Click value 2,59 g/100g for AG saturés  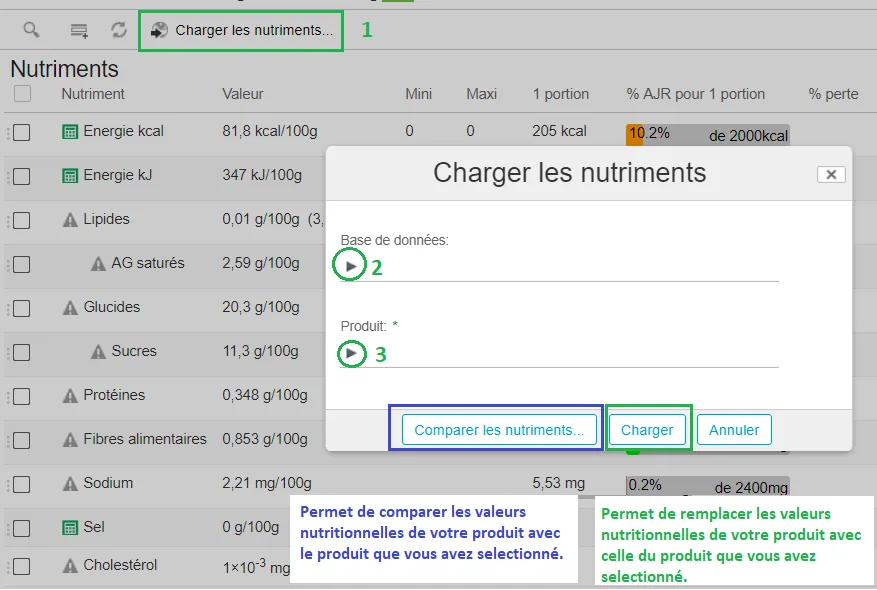(261, 263)
